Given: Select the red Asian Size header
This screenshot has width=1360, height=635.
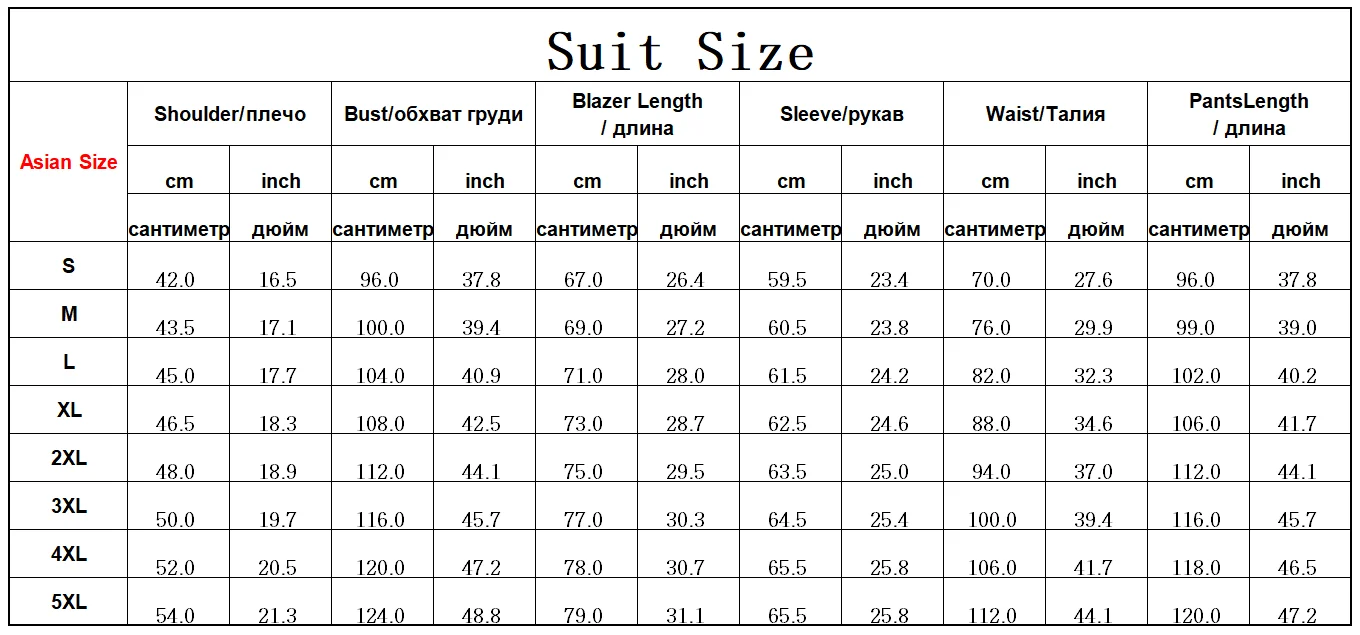Looking at the screenshot, I should [68, 162].
